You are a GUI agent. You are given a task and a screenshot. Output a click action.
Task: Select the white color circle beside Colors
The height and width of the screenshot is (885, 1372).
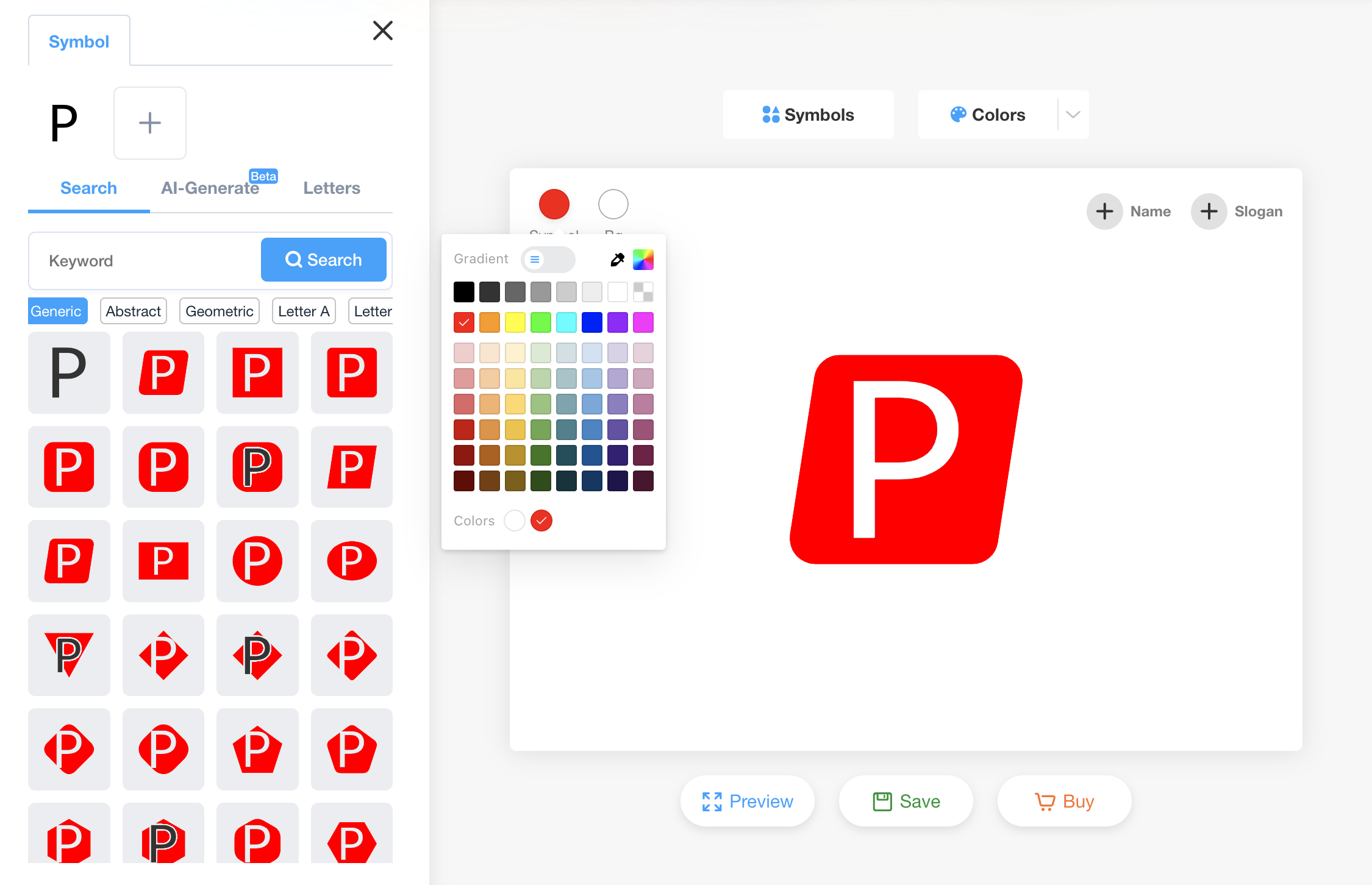514,521
